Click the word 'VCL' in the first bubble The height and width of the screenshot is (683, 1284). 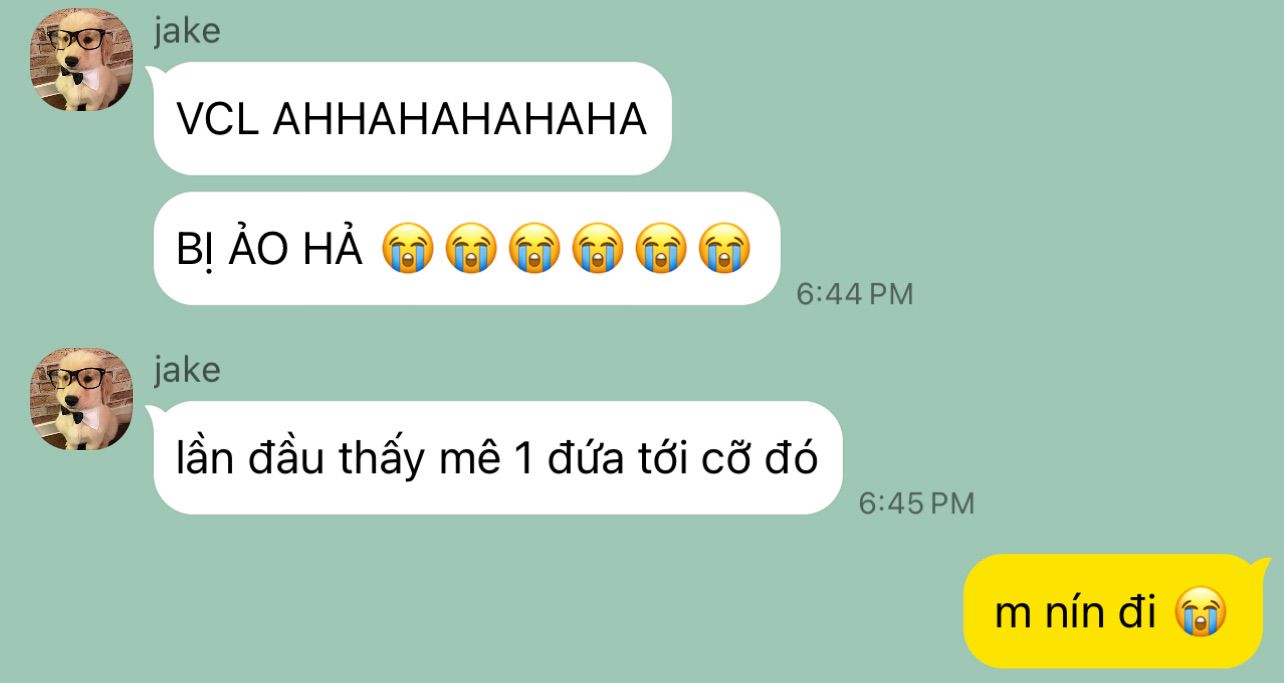click(218, 120)
